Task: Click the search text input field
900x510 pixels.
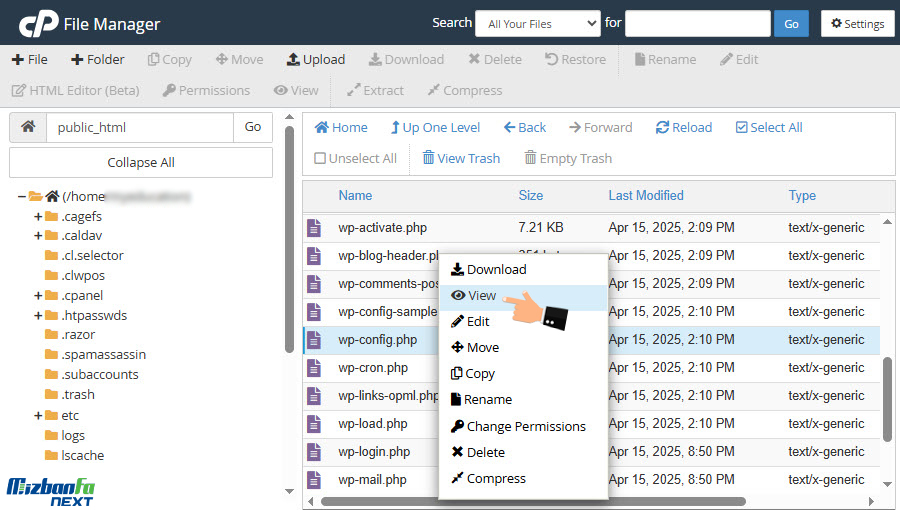Action: pyautogui.click(x=697, y=24)
